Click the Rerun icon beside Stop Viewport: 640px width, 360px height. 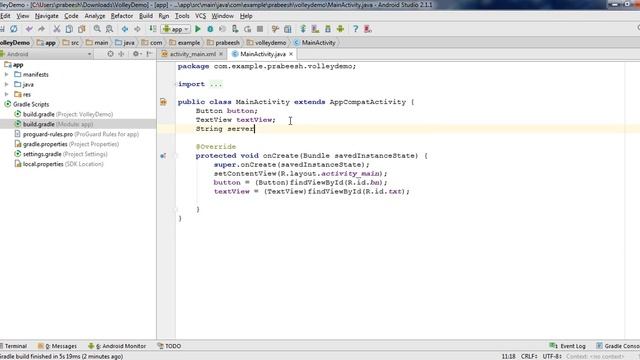247,29
